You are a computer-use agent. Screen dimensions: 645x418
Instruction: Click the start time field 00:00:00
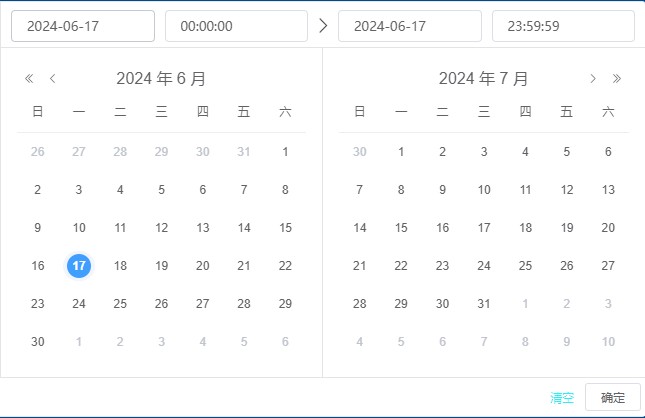click(237, 26)
